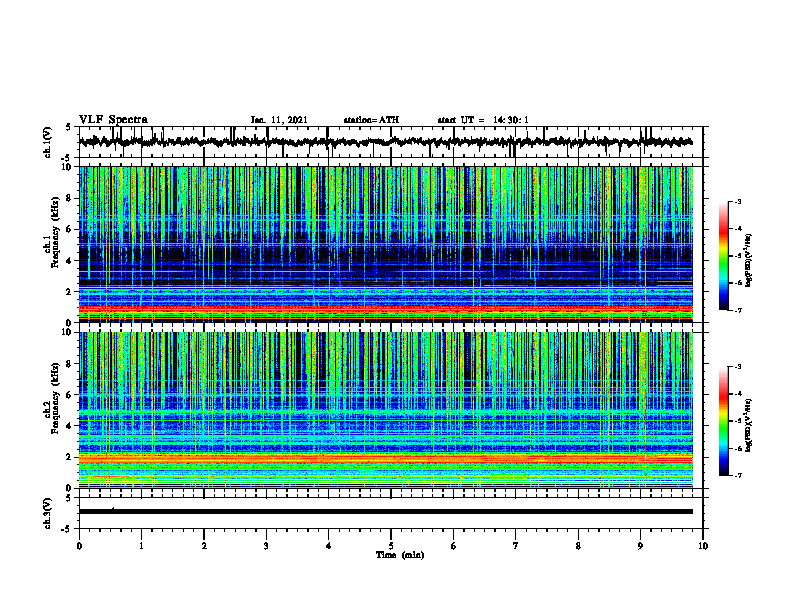Click the date text 'Jan. 11, 2021'

[x=279, y=120]
